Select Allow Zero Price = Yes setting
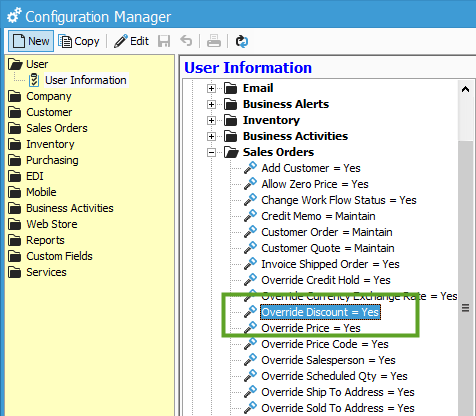 point(315,184)
